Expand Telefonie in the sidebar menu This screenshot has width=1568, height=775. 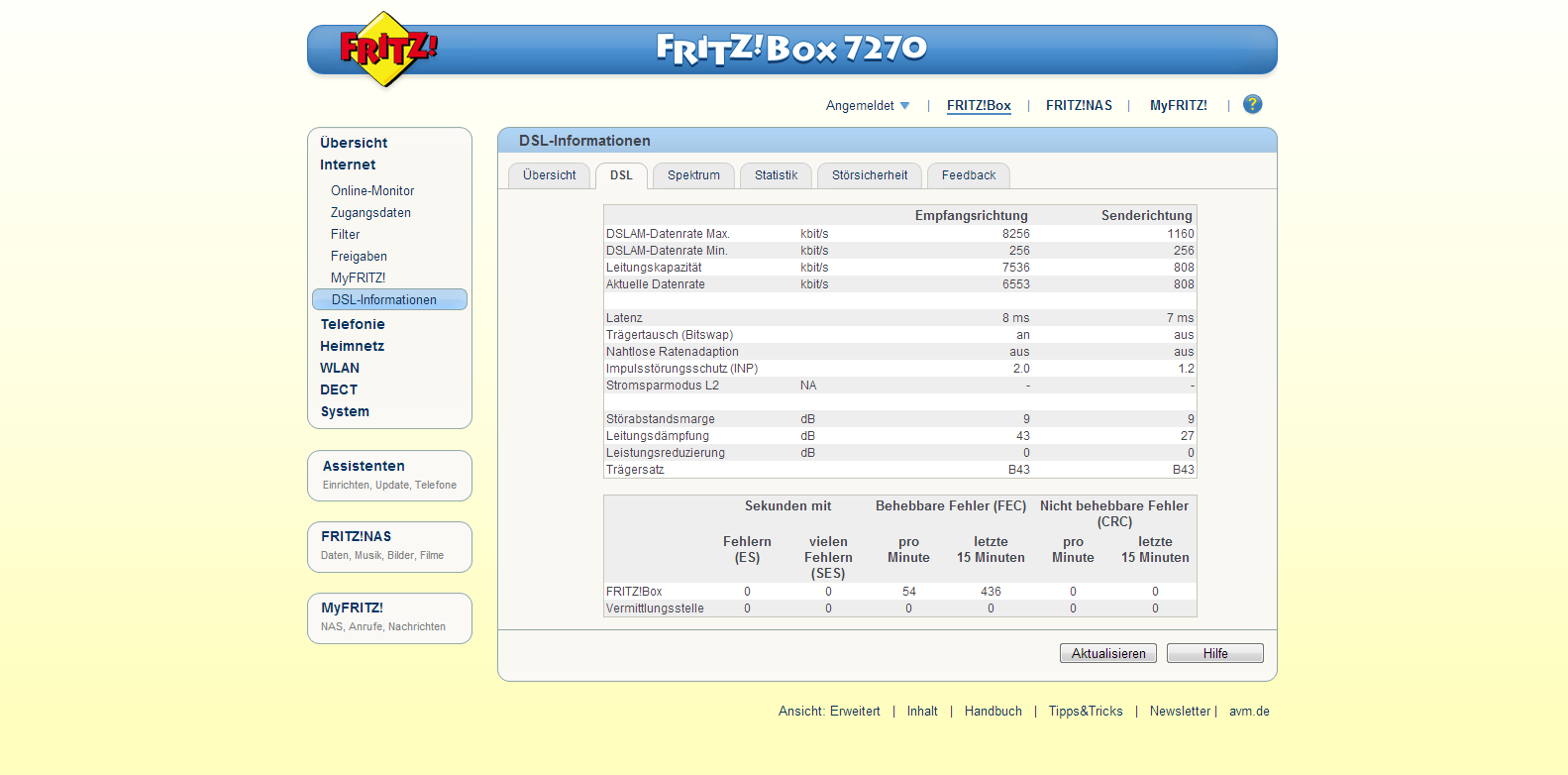point(353,324)
